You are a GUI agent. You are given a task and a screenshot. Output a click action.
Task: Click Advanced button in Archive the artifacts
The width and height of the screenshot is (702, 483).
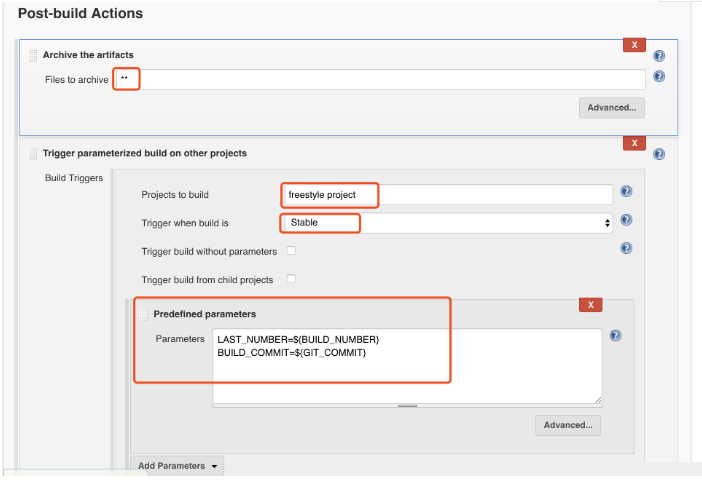click(x=611, y=108)
